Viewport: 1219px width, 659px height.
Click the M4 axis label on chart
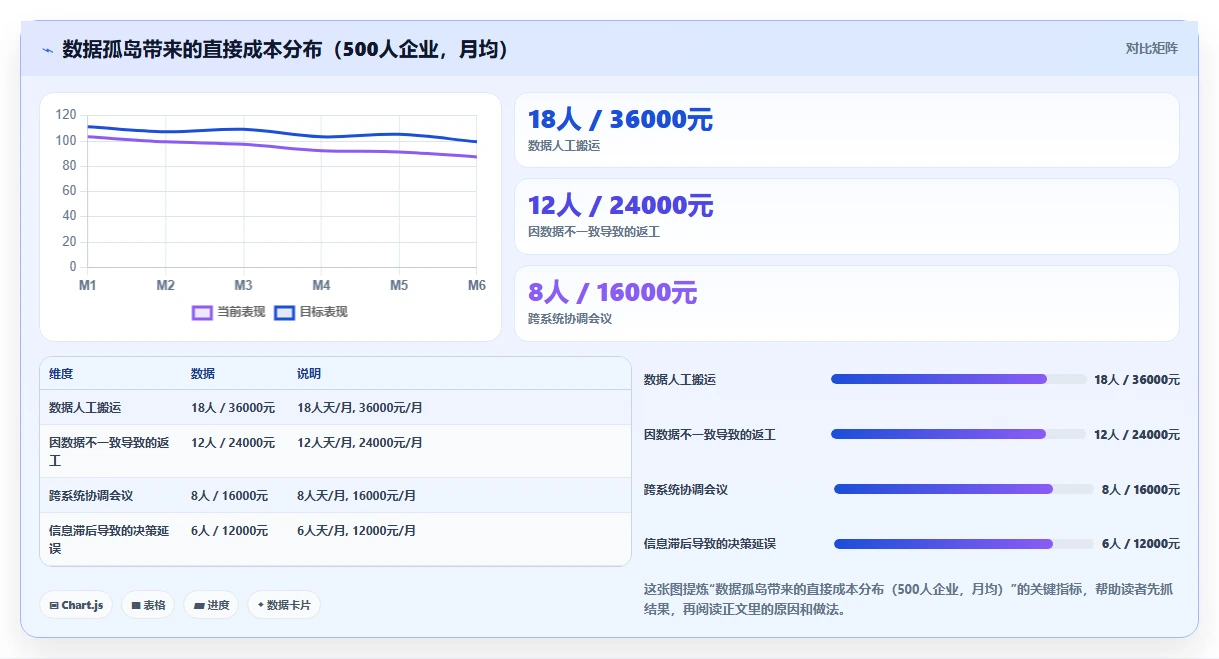(321, 286)
